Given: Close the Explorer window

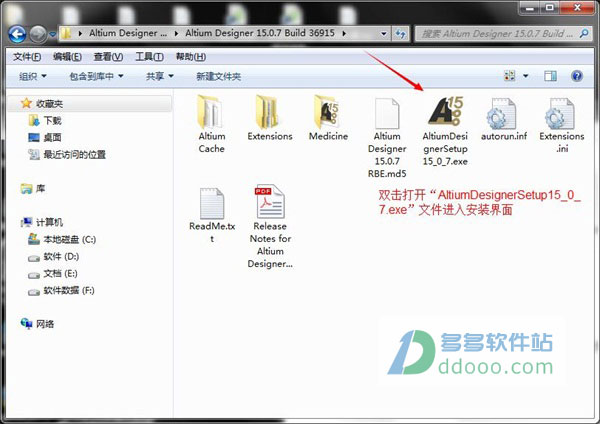Looking at the screenshot, I should click(578, 8).
